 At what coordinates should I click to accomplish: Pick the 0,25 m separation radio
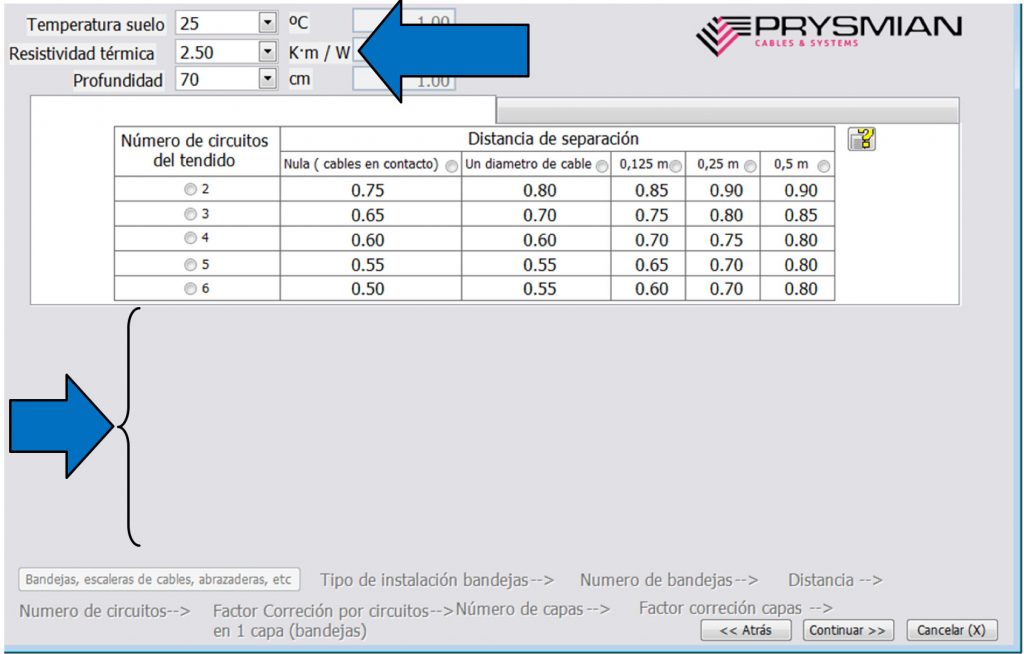(750, 167)
